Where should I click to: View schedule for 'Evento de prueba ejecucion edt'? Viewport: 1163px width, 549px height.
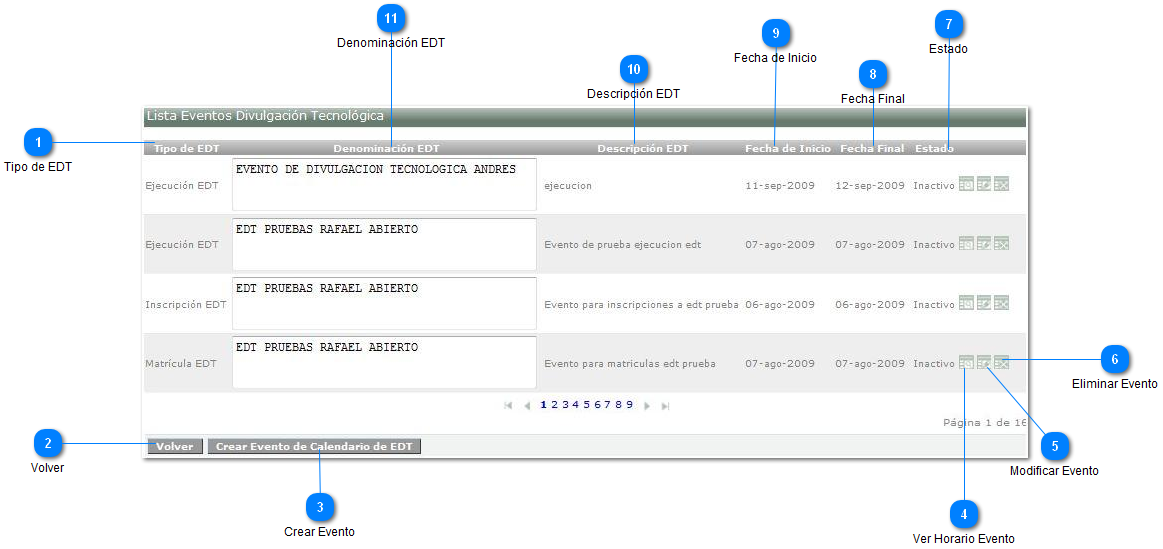coord(966,243)
